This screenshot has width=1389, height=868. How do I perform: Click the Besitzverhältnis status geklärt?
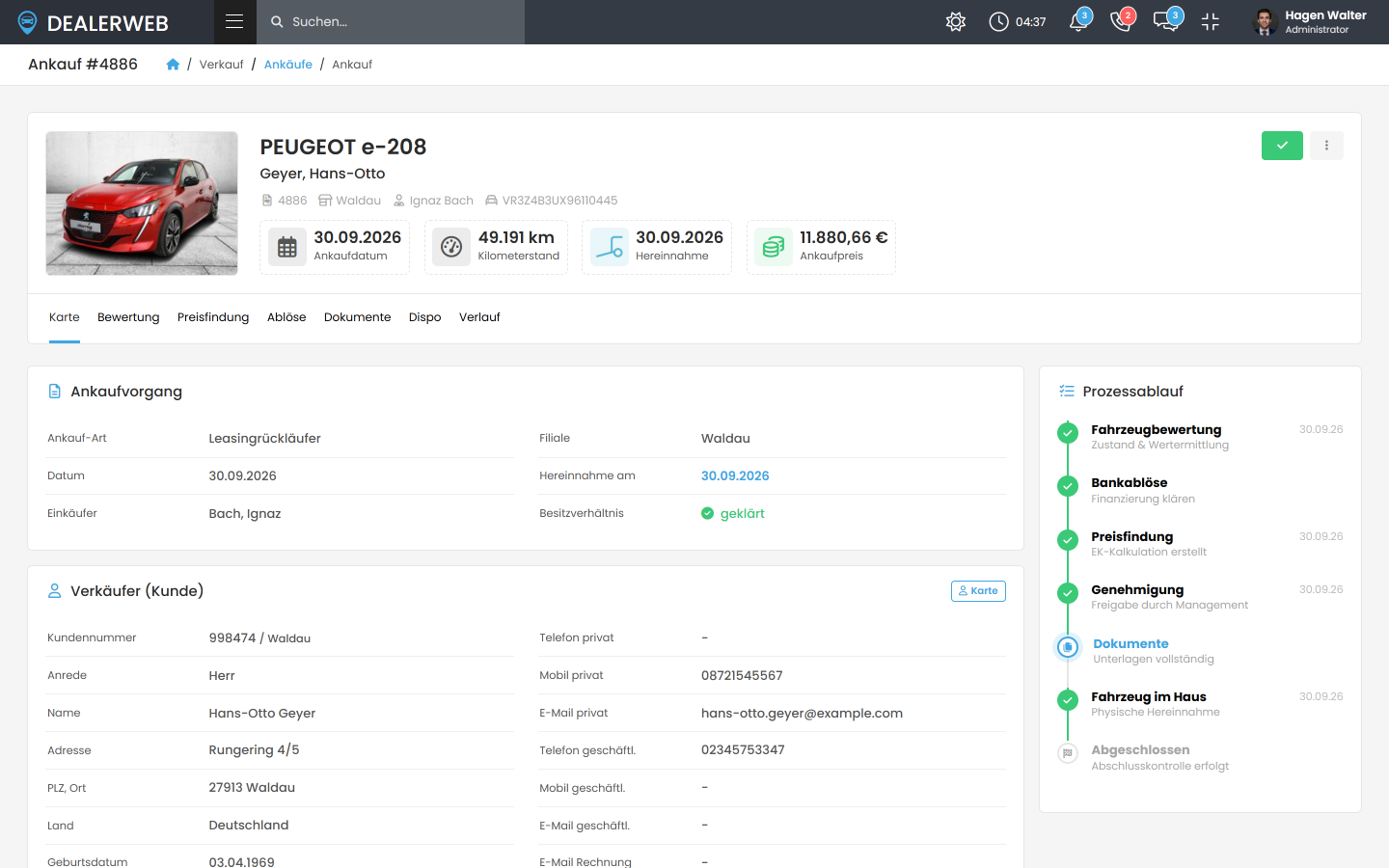point(733,513)
